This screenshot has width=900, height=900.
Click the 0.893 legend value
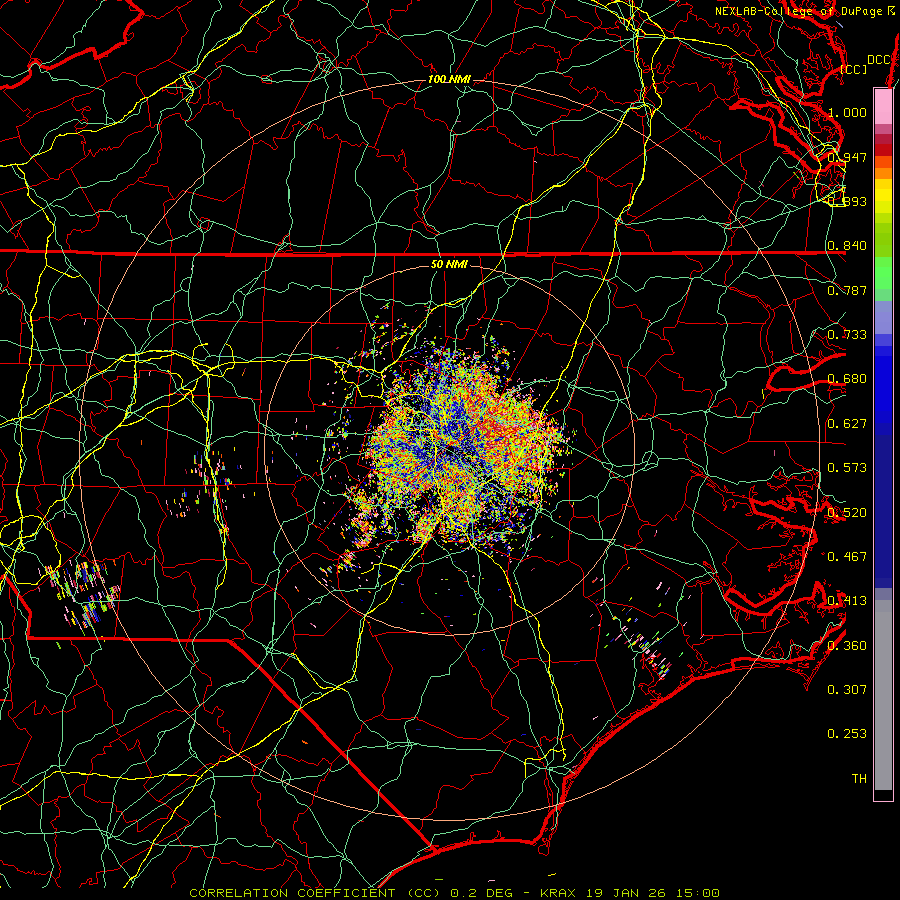click(847, 201)
